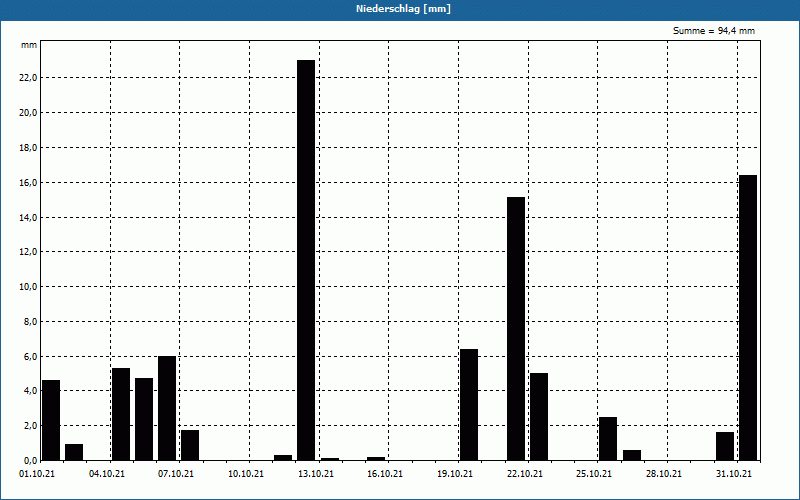Click the x-axis date 13.10.21
The height and width of the screenshot is (500, 800).
pos(316,474)
